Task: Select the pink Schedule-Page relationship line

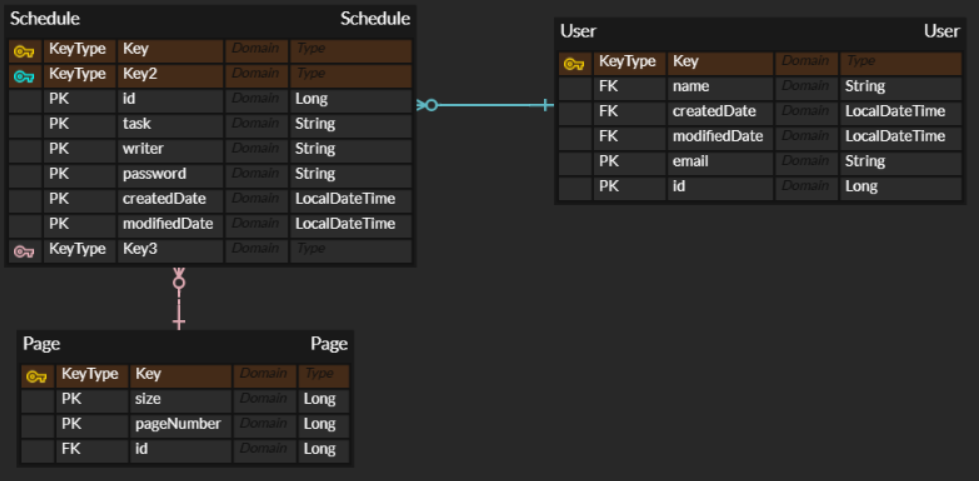Action: click(179, 299)
